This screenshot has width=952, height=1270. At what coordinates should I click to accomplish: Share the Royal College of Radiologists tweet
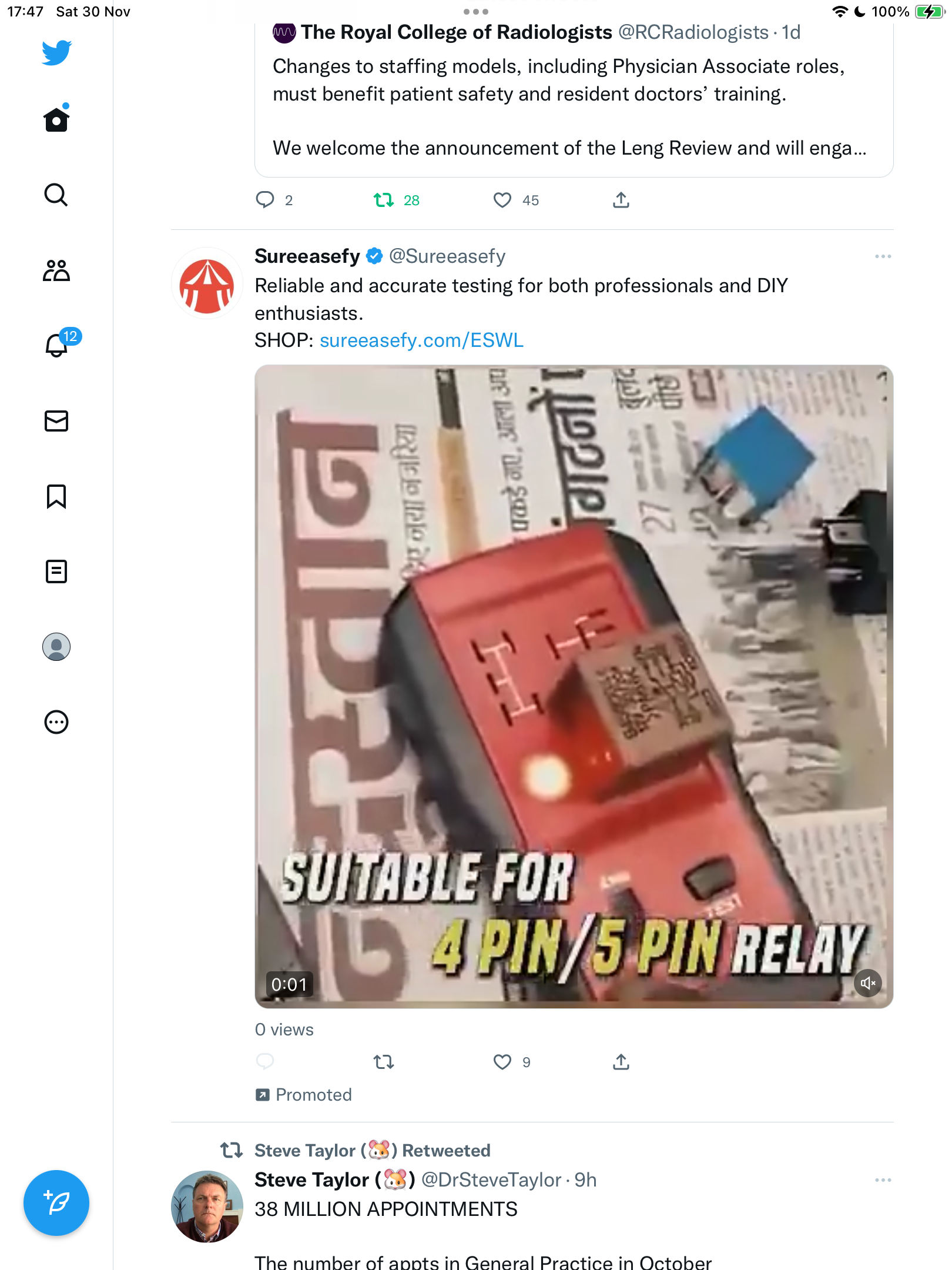(x=621, y=200)
